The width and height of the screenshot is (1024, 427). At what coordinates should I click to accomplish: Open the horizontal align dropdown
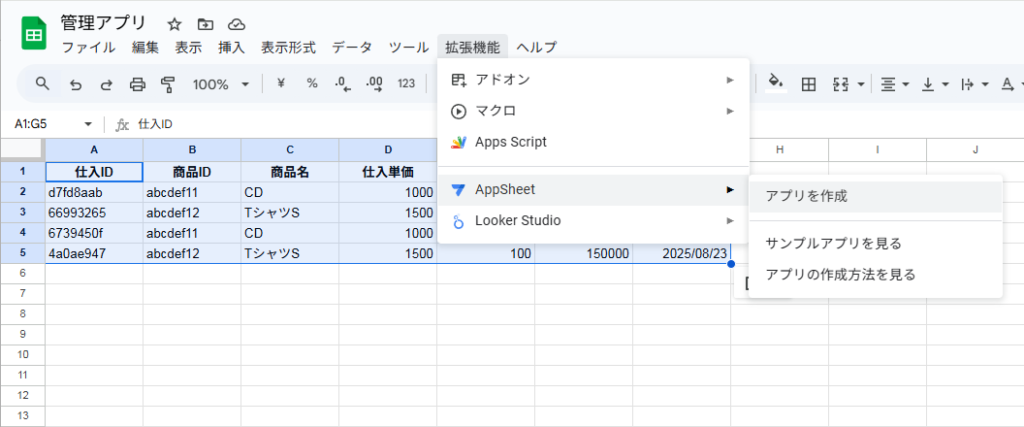click(893, 84)
